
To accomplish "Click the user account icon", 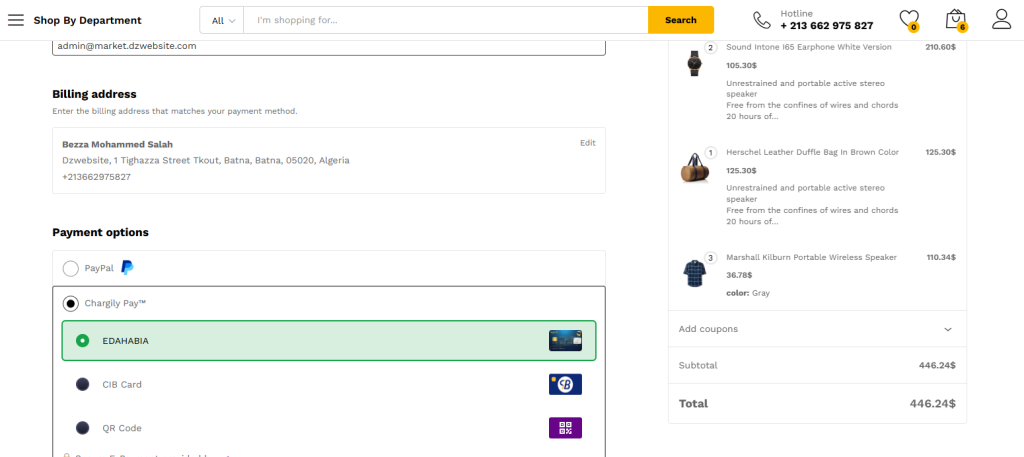I will pos(1001,19).
